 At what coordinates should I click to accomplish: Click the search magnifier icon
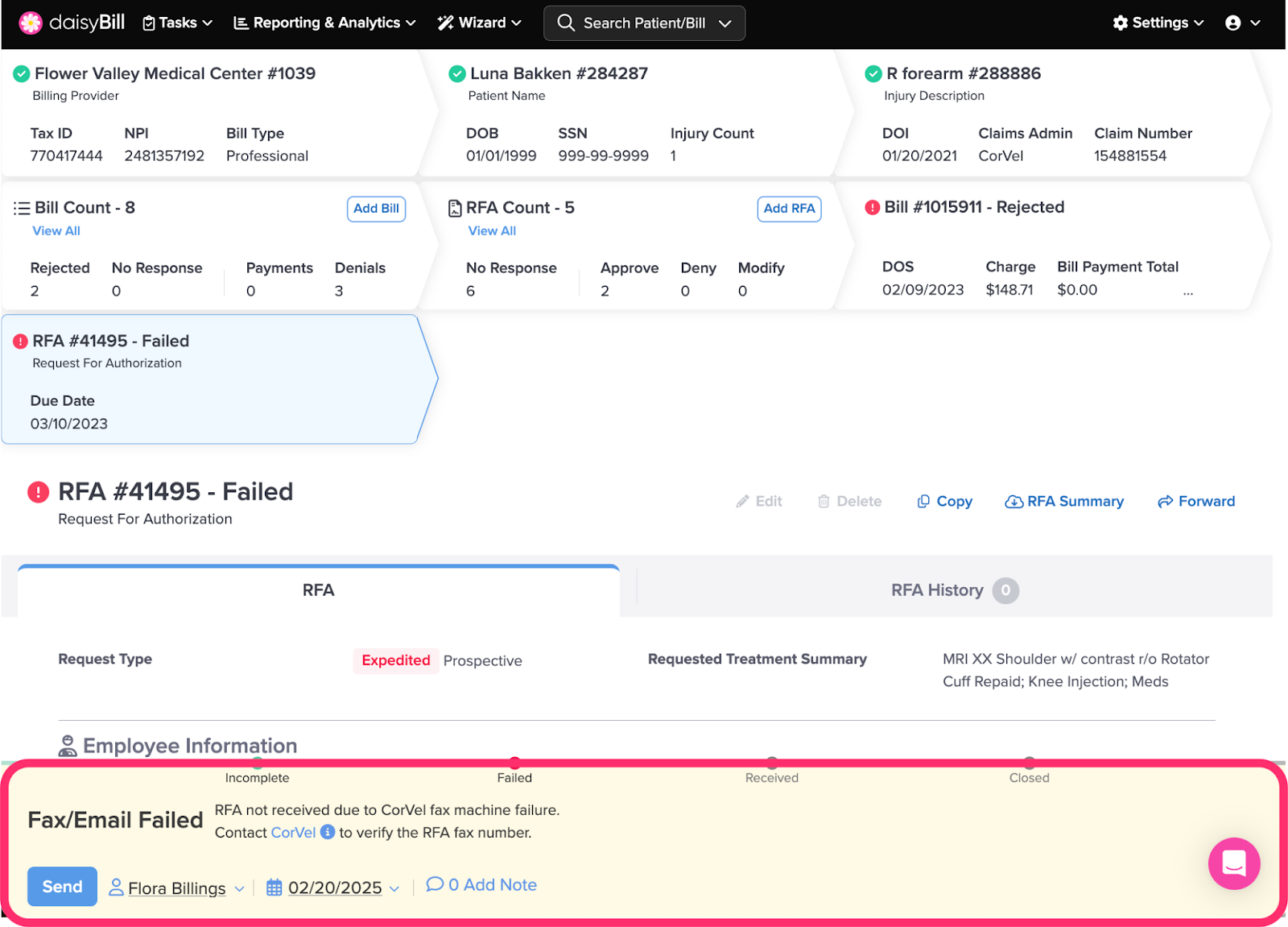(x=566, y=23)
